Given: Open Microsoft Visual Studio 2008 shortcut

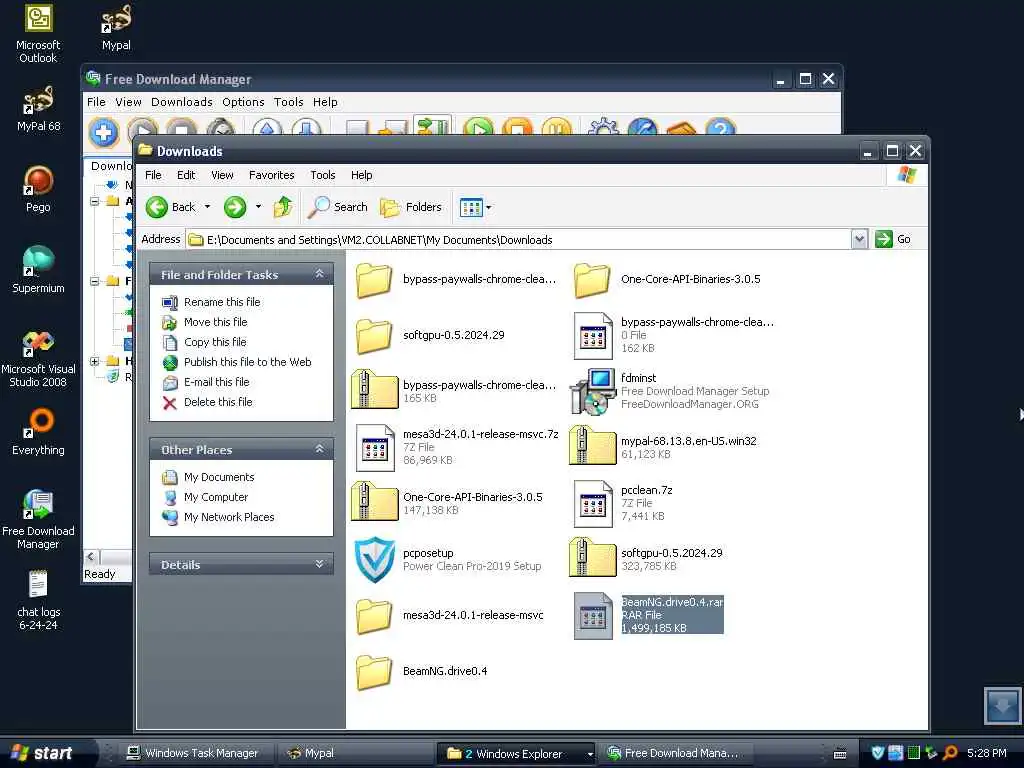Looking at the screenshot, I should 38,358.
